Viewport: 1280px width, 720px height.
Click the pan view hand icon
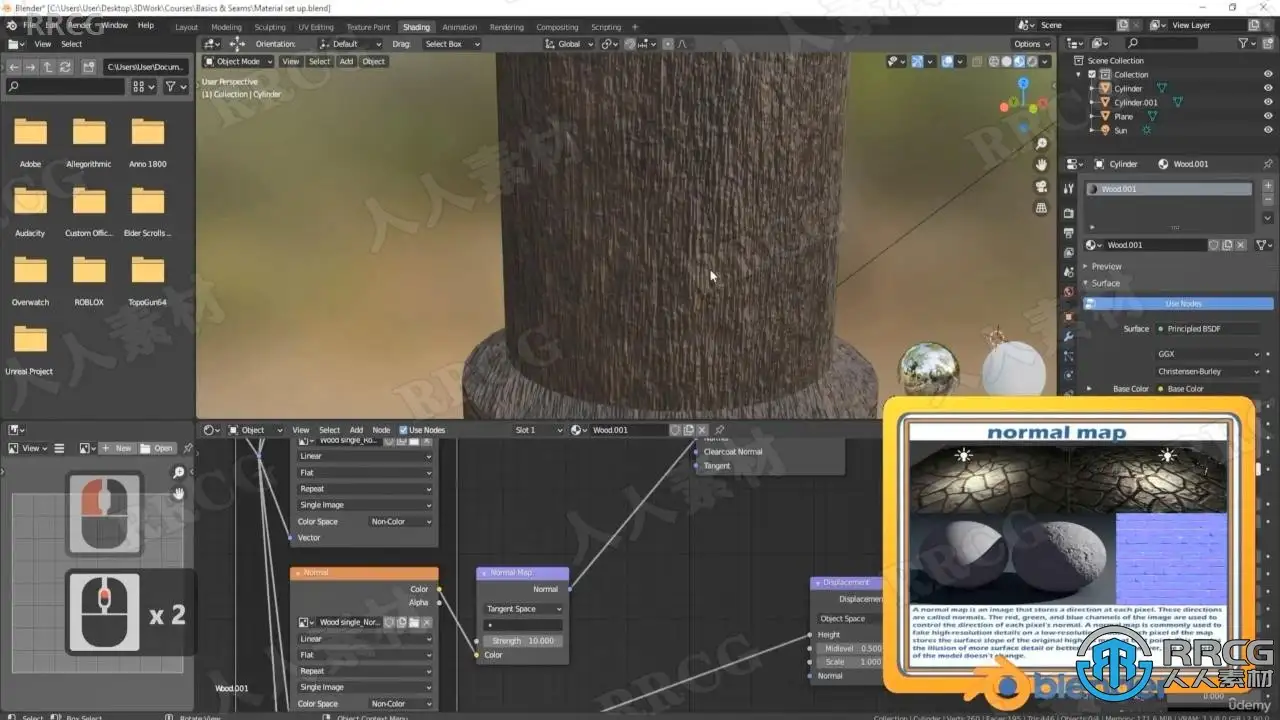click(x=1041, y=165)
